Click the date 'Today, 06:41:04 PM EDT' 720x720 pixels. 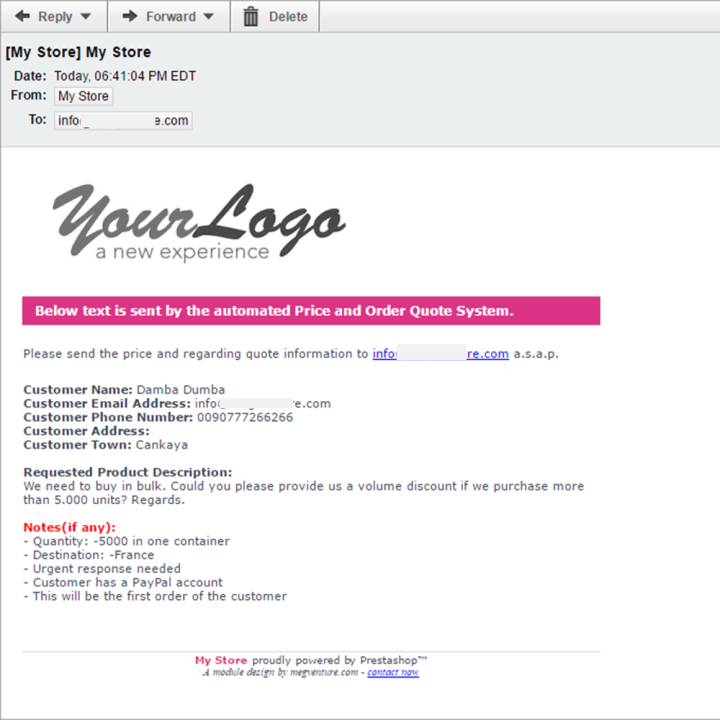(125, 76)
